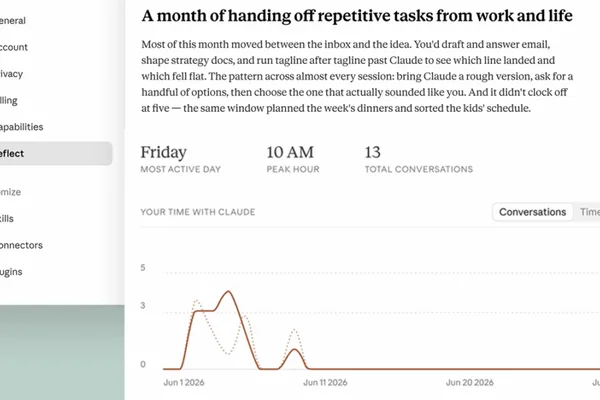
Task: Open the Plugins section
Action: [11, 272]
